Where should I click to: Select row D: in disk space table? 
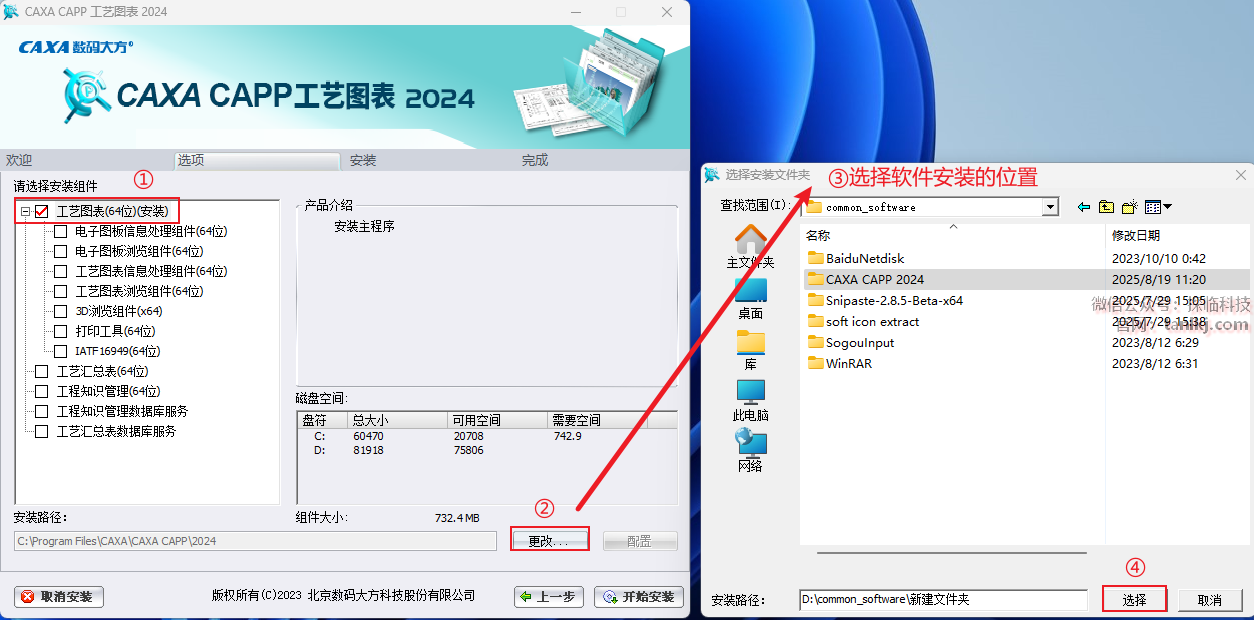click(486, 450)
